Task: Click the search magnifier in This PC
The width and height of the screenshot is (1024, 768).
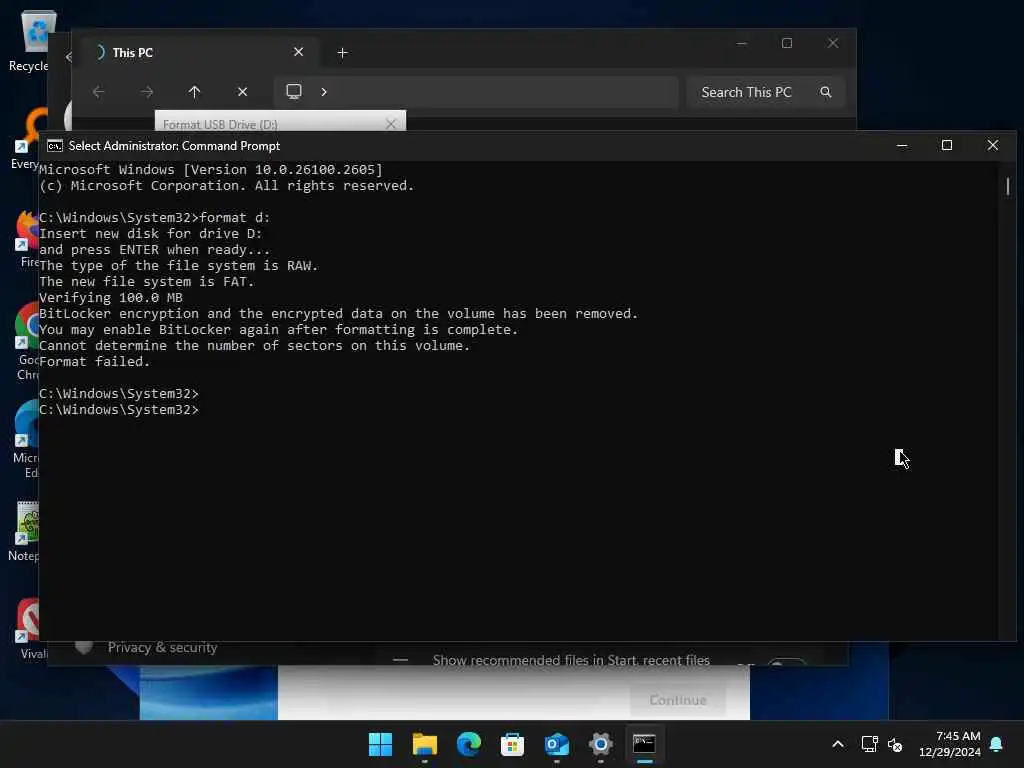Action: point(825,92)
